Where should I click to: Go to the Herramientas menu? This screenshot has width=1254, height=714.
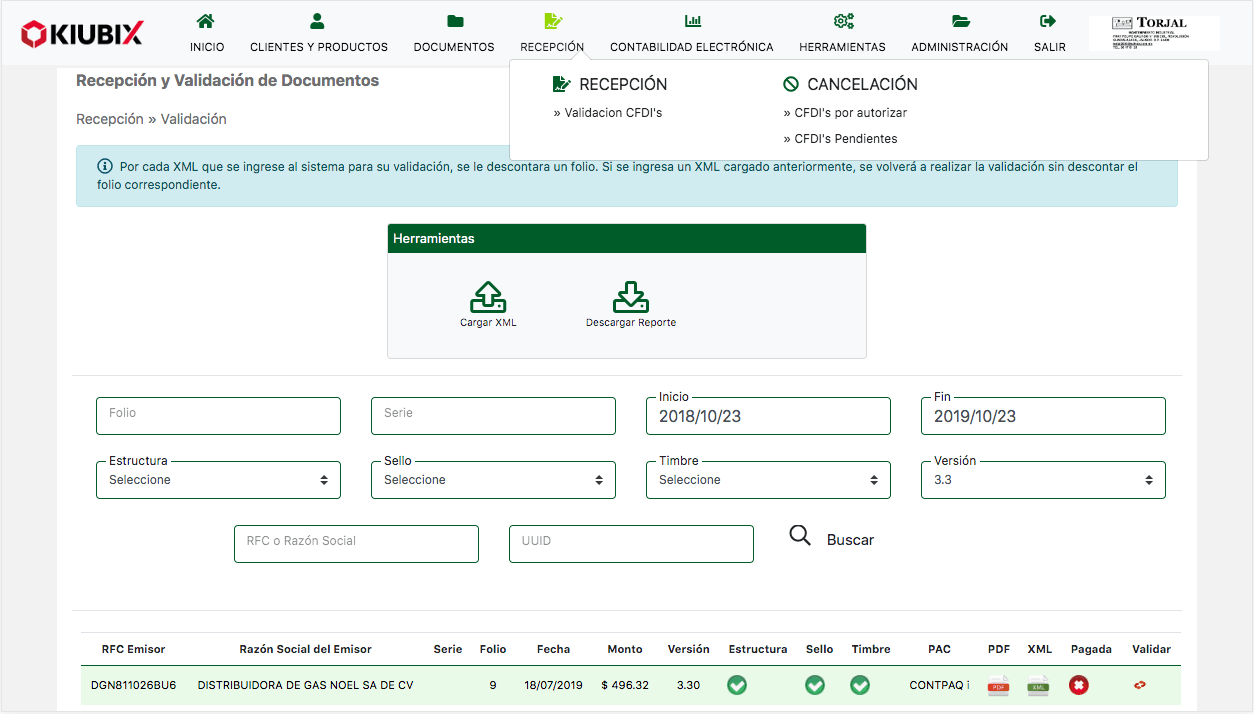point(842,34)
